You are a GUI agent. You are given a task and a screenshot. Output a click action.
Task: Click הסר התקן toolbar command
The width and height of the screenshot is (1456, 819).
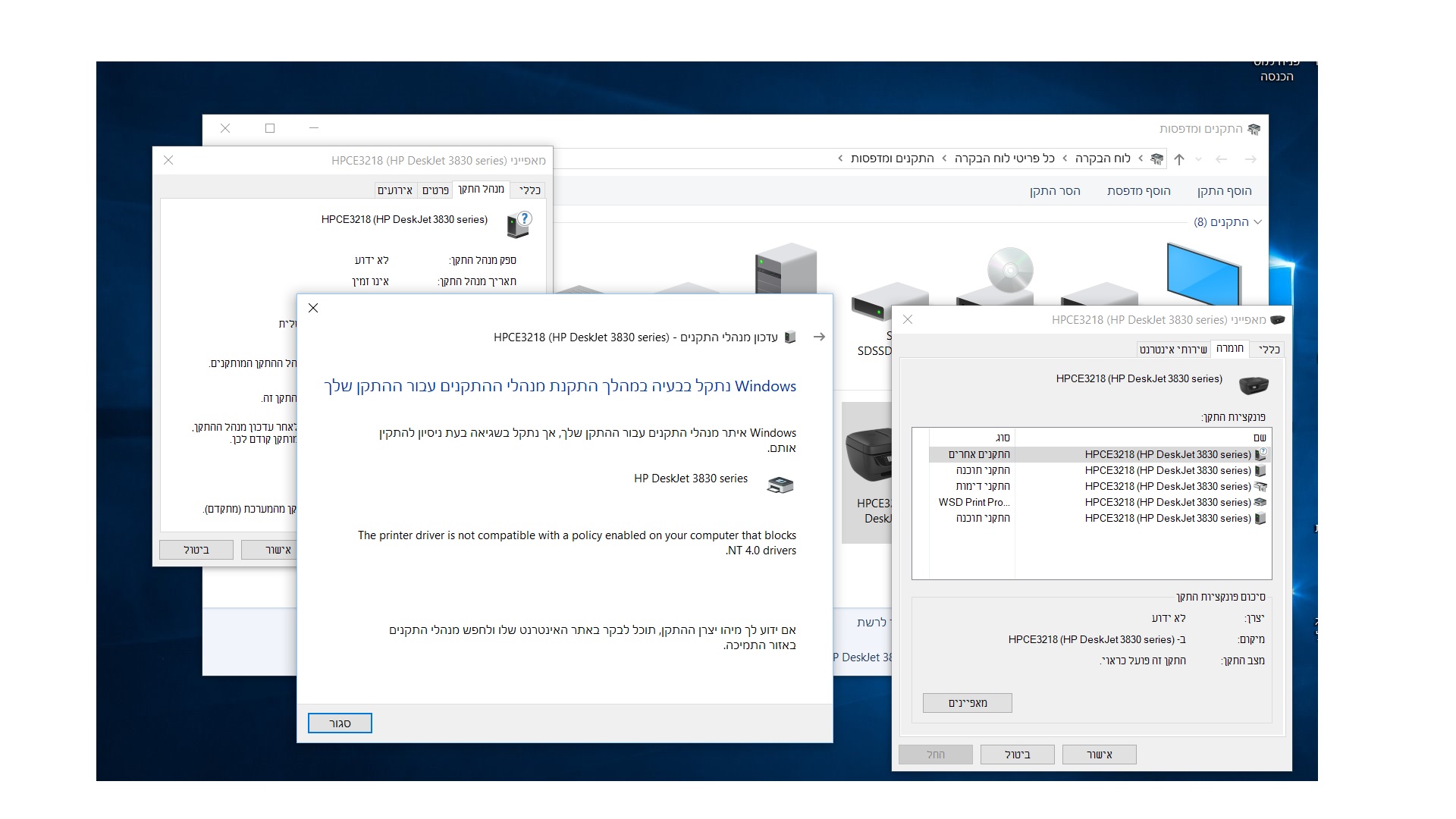click(x=1054, y=191)
